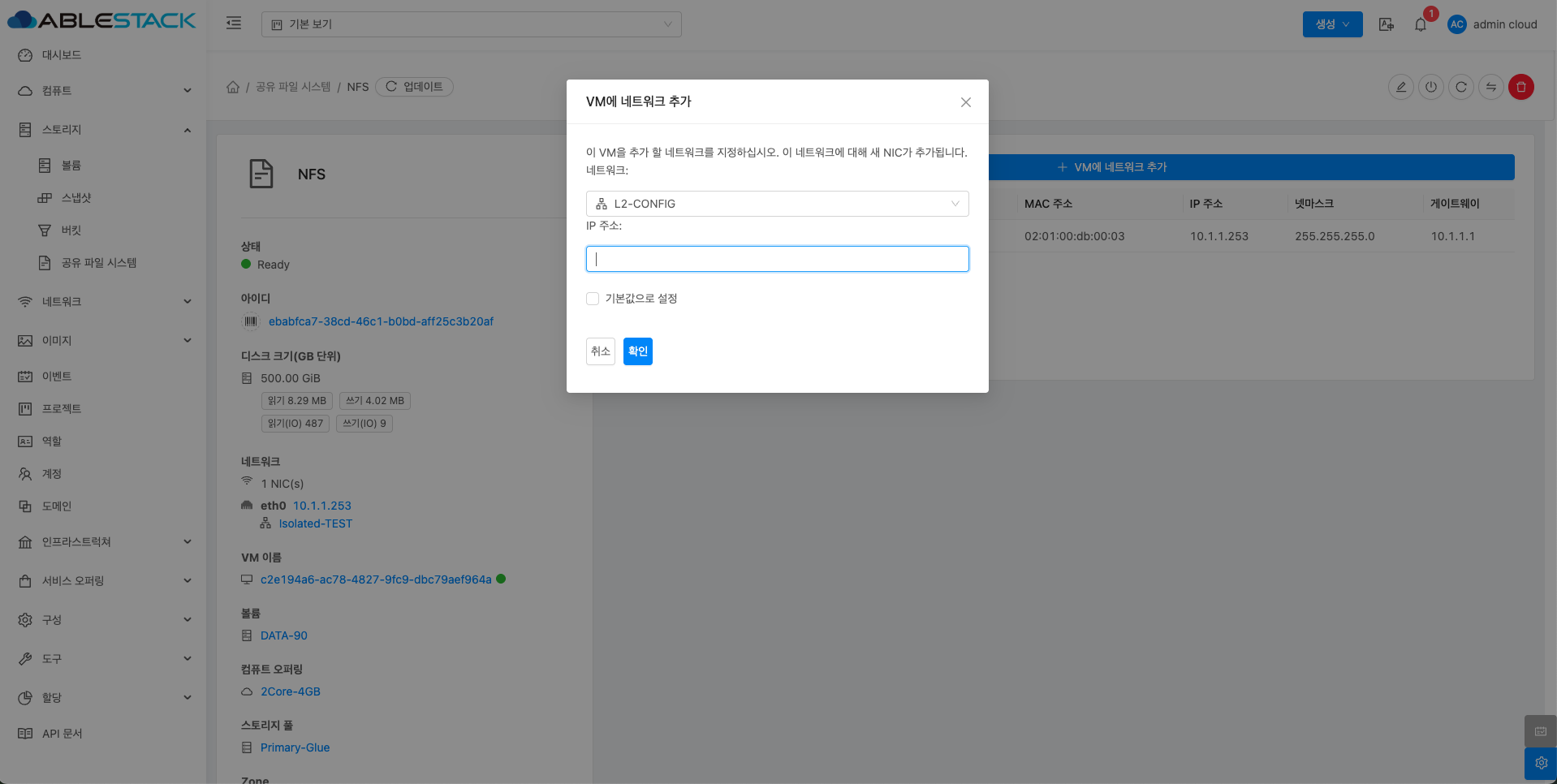Click the notification bell icon
Viewport: 1557px width, 784px height.
pyautogui.click(x=1421, y=24)
